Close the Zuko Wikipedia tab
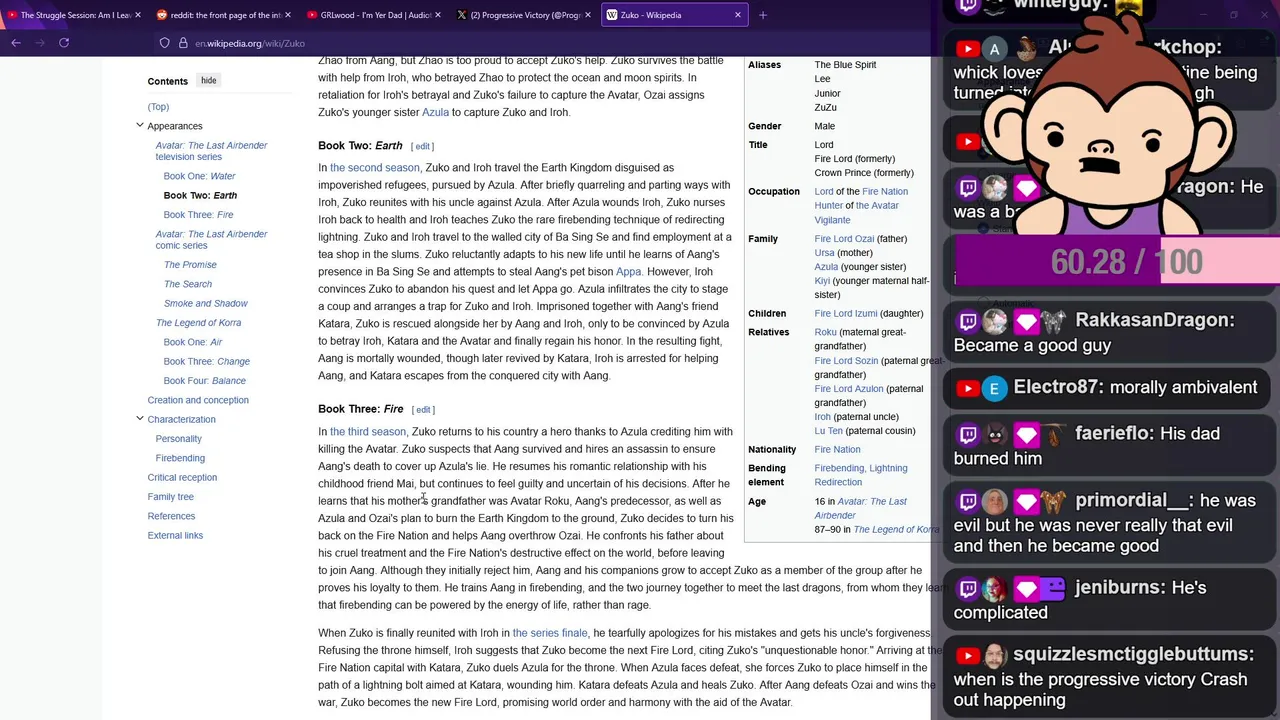Viewport: 1280px width, 720px height. point(738,15)
